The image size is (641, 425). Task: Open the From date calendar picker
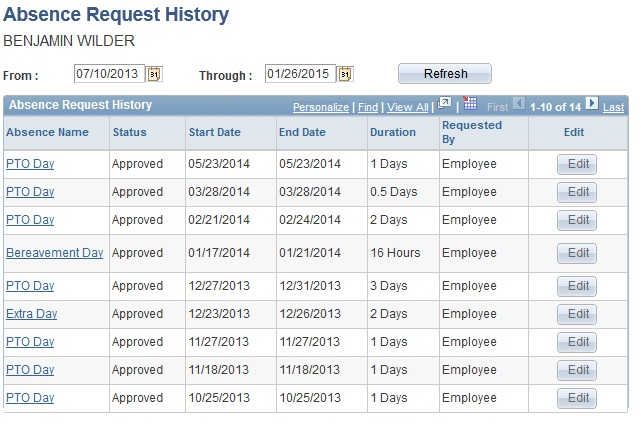tap(154, 74)
